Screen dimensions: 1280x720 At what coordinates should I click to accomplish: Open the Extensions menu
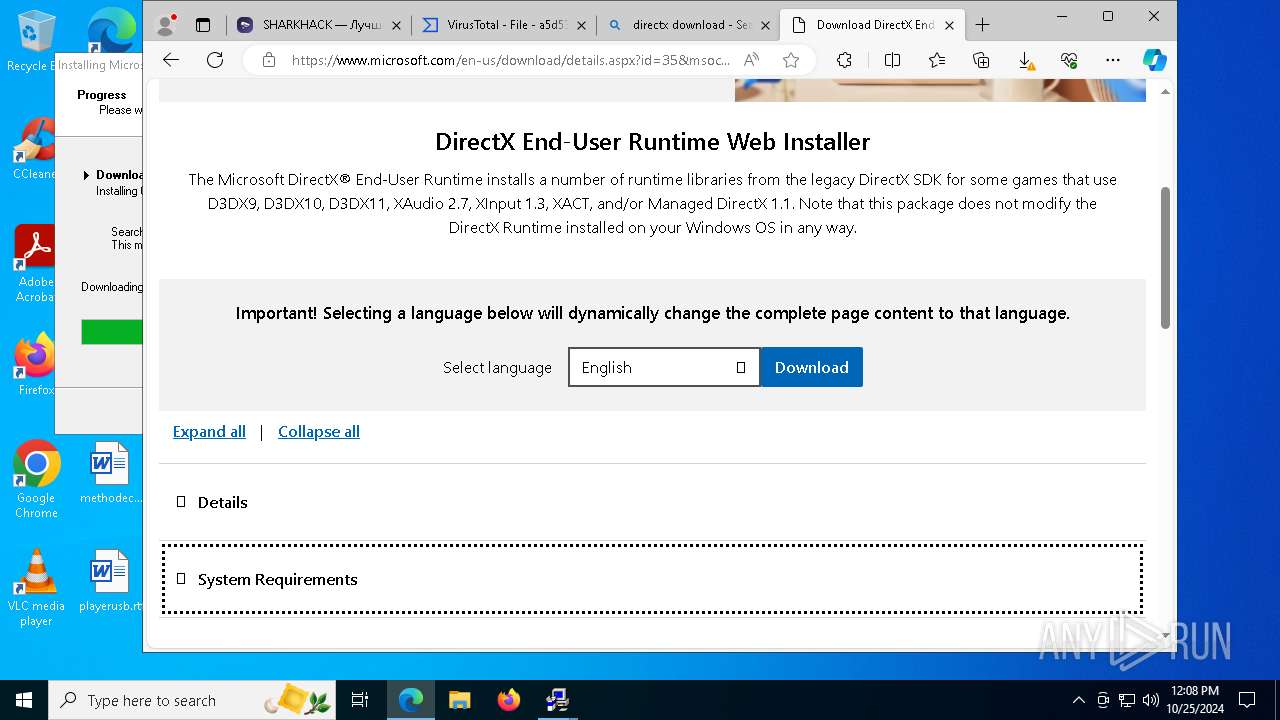[x=844, y=60]
